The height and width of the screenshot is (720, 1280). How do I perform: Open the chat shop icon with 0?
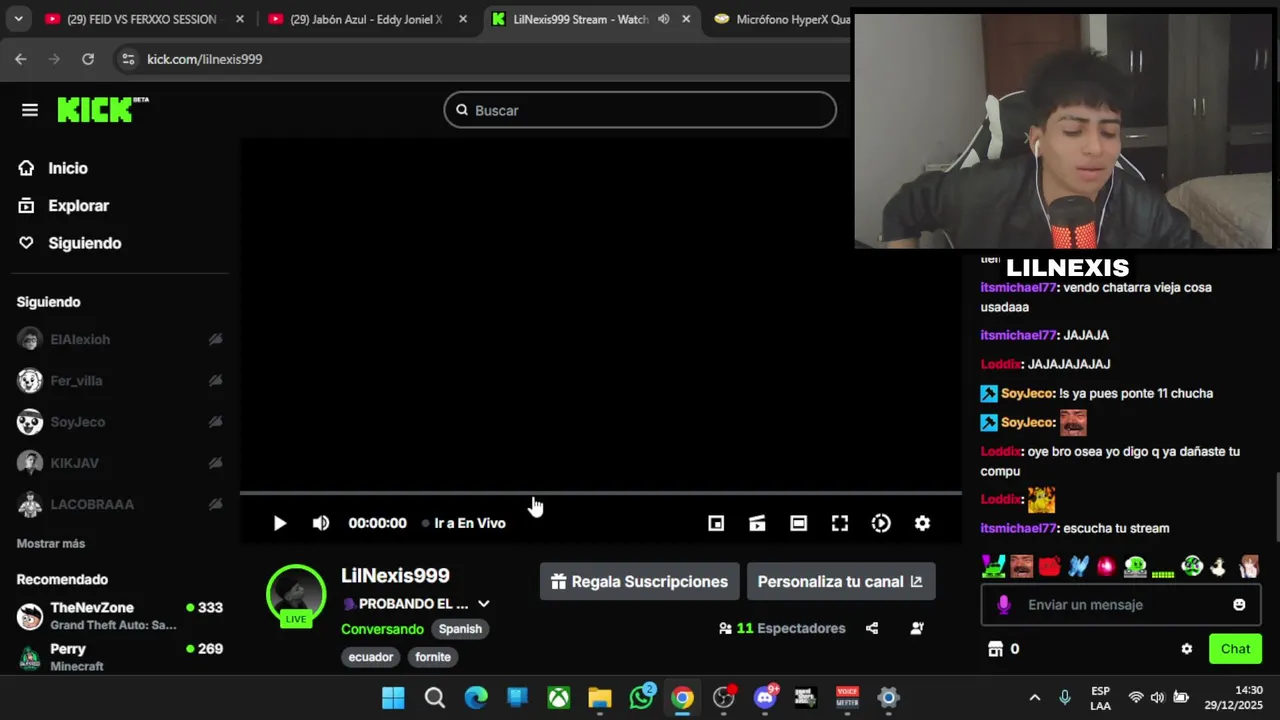[x=1003, y=649]
